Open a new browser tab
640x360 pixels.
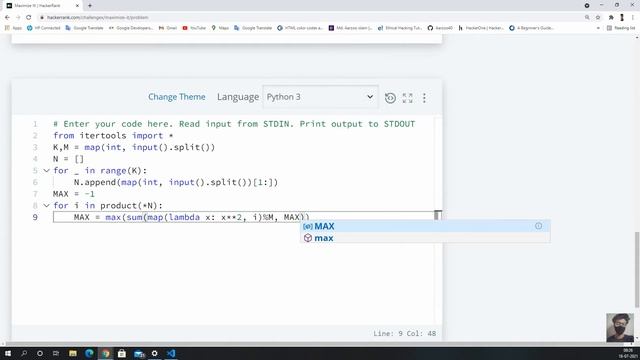coord(90,6)
